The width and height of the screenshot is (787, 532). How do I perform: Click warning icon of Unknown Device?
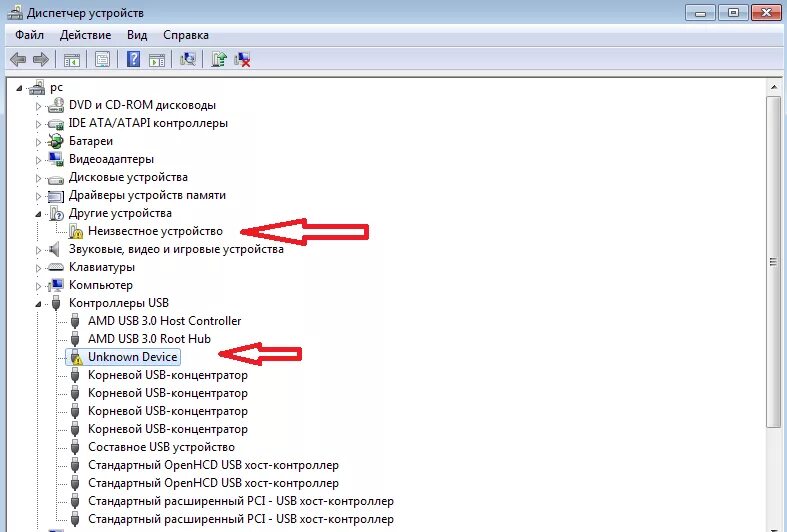click(76, 357)
